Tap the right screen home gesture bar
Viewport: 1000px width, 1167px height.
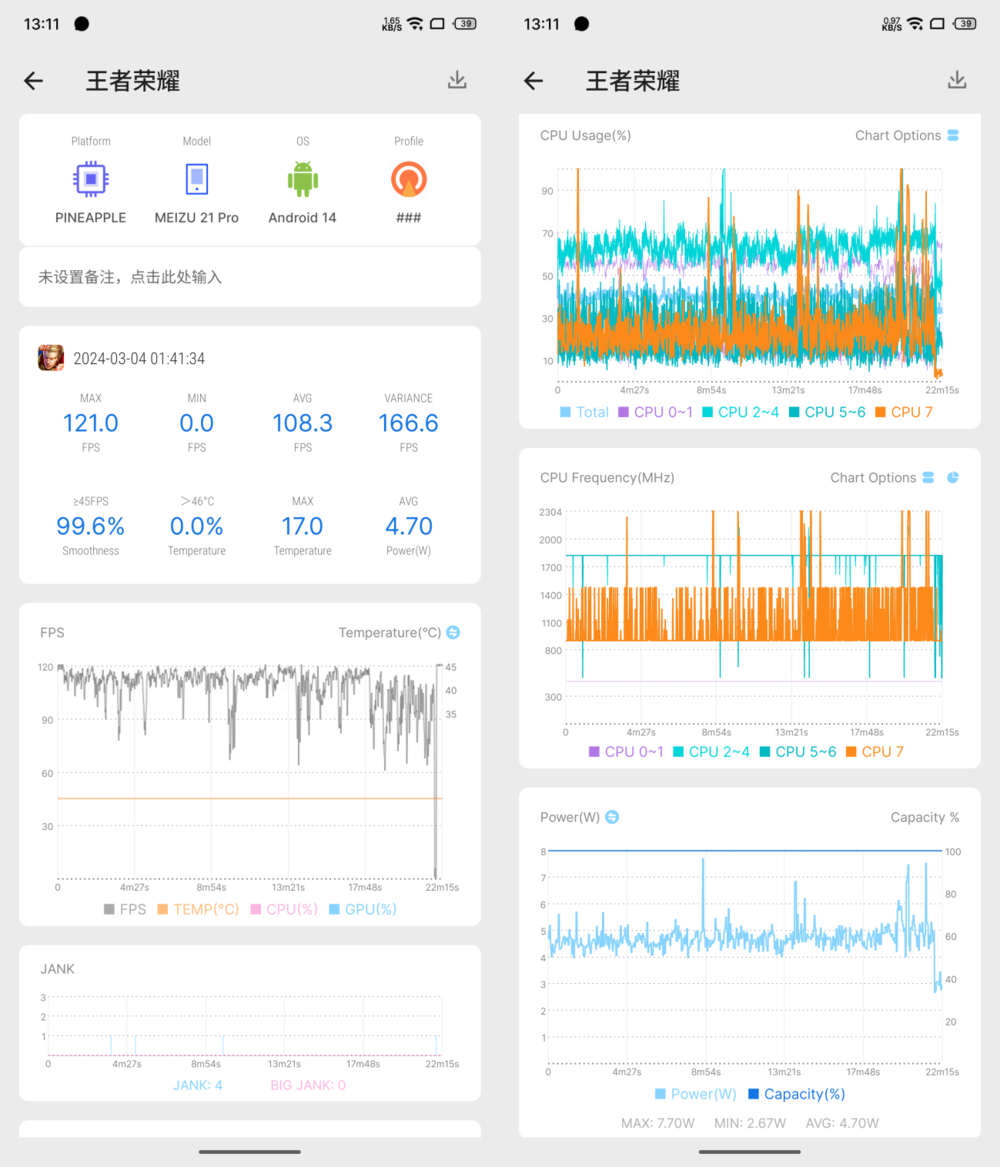pos(750,1151)
